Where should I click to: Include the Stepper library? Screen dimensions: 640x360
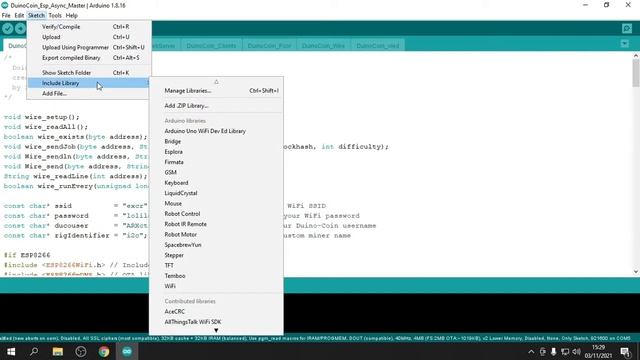(x=216, y=255)
